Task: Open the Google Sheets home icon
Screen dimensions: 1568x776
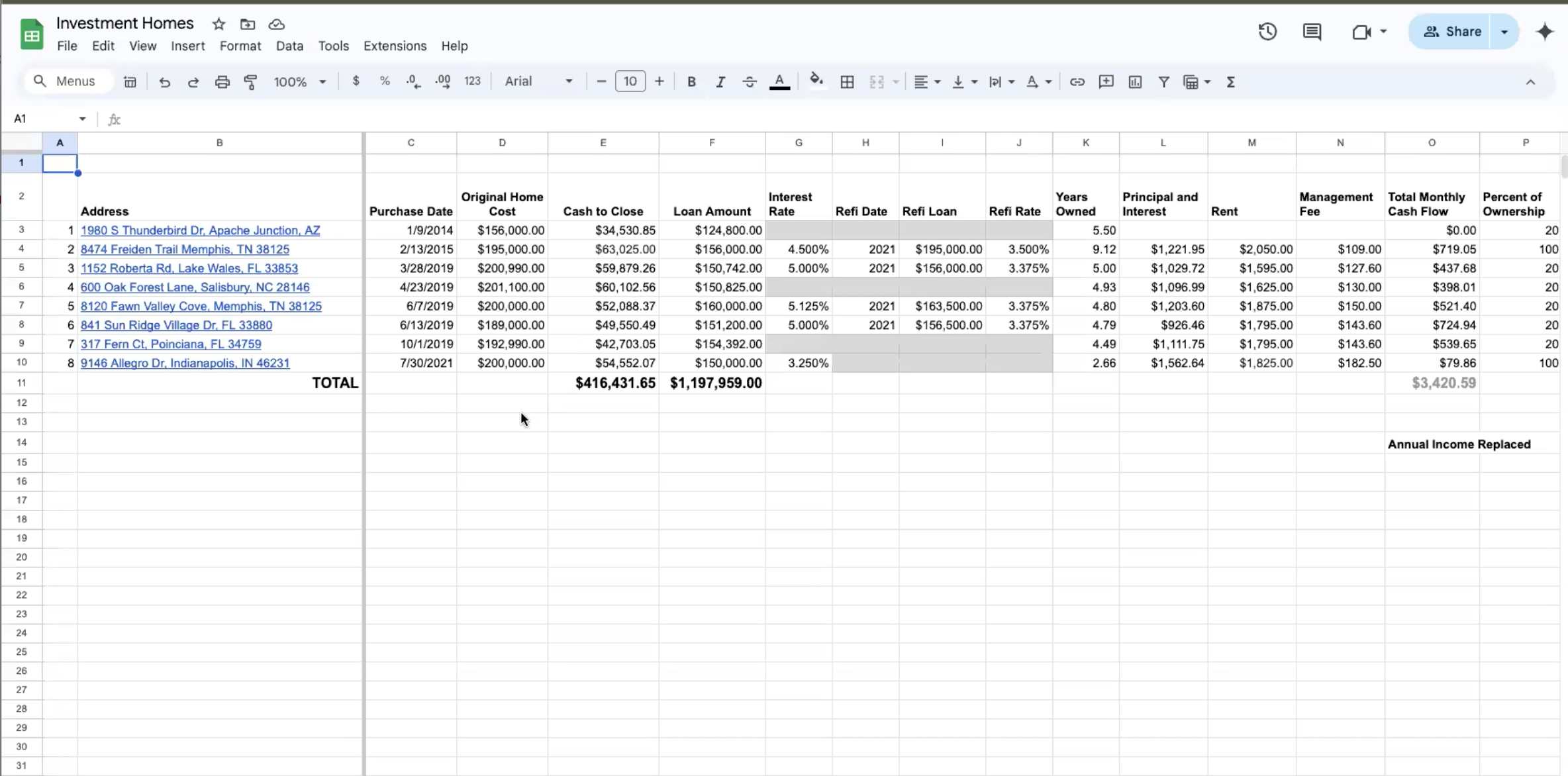Action: (31, 34)
